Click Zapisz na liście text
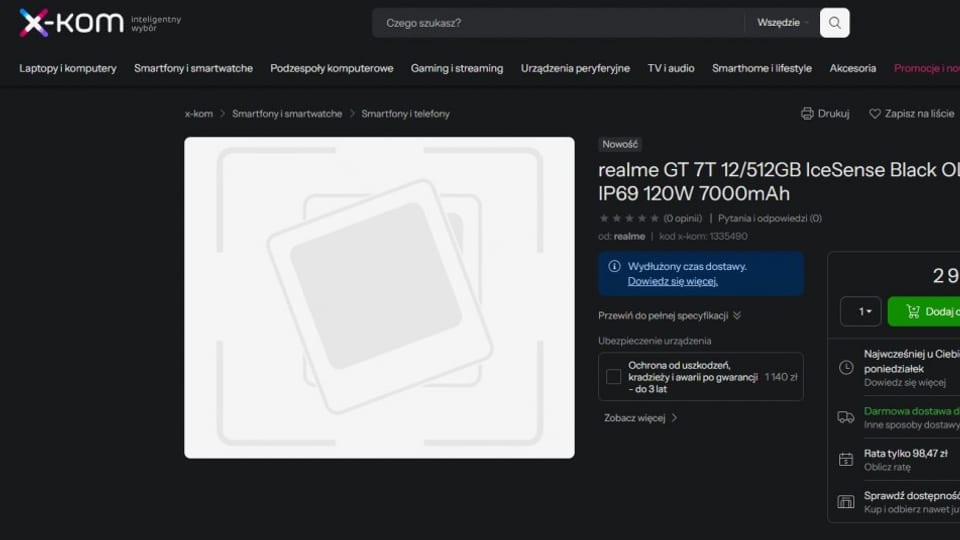960x540 pixels. (919, 113)
